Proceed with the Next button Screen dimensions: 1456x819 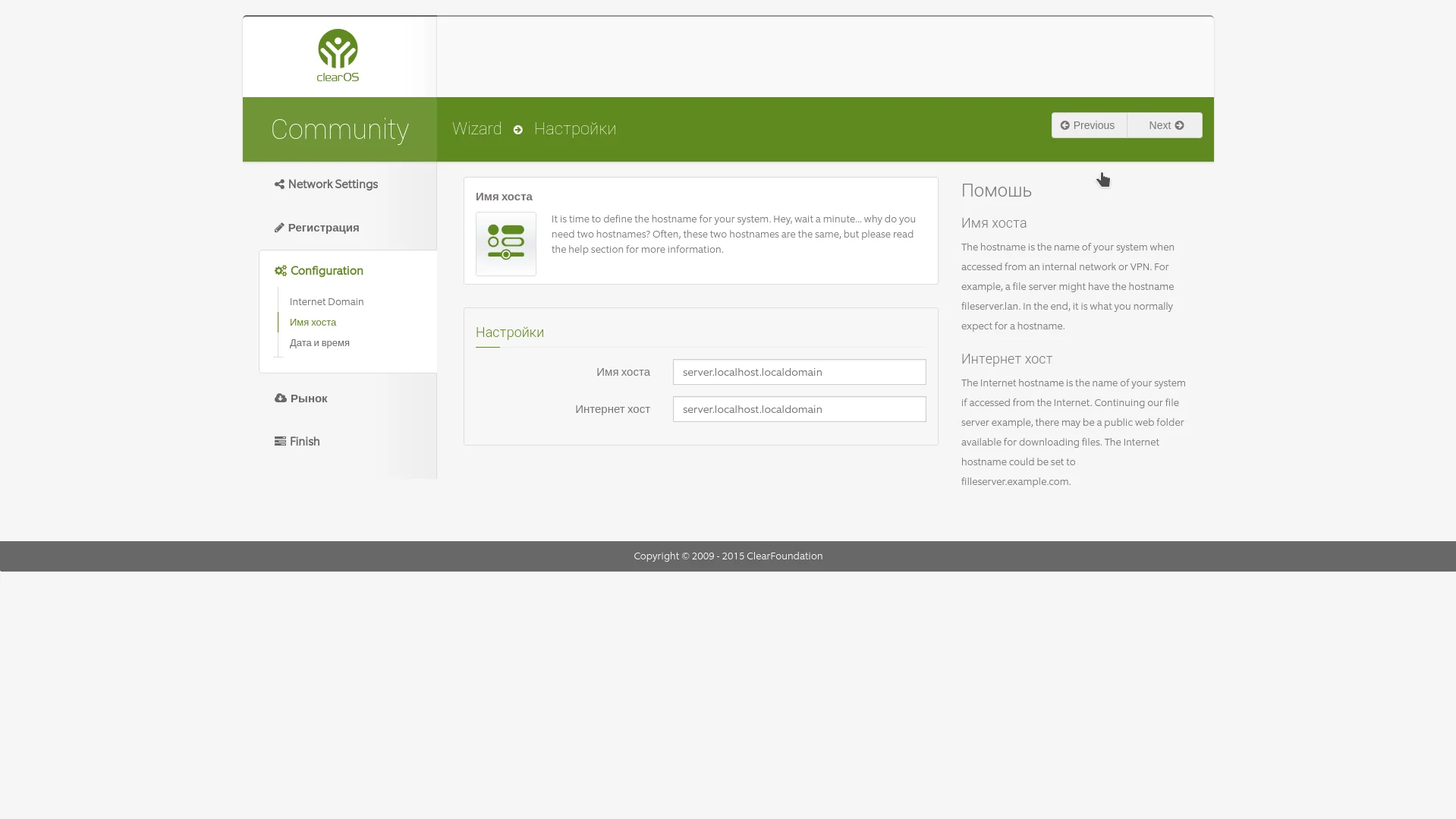click(x=1165, y=125)
